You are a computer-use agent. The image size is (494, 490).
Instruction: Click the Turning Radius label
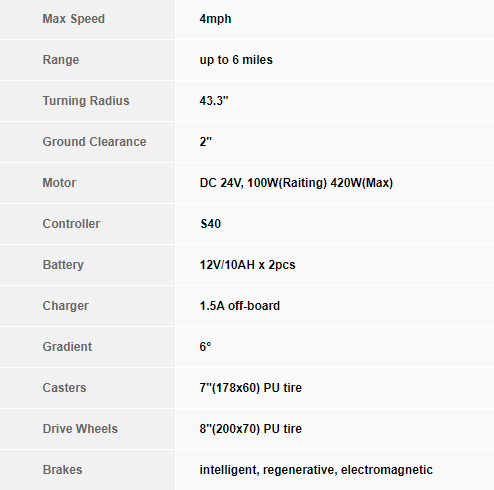click(86, 101)
